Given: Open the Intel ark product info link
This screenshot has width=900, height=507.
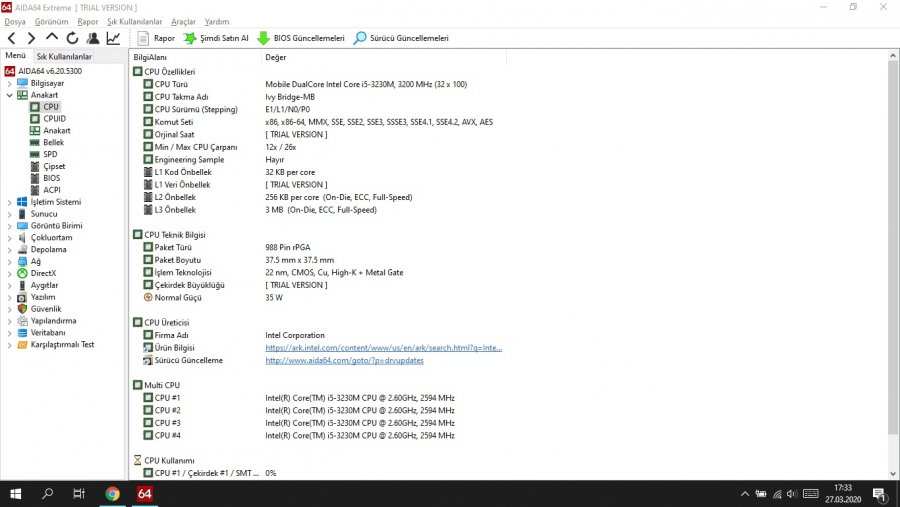Looking at the screenshot, I should [x=383, y=348].
